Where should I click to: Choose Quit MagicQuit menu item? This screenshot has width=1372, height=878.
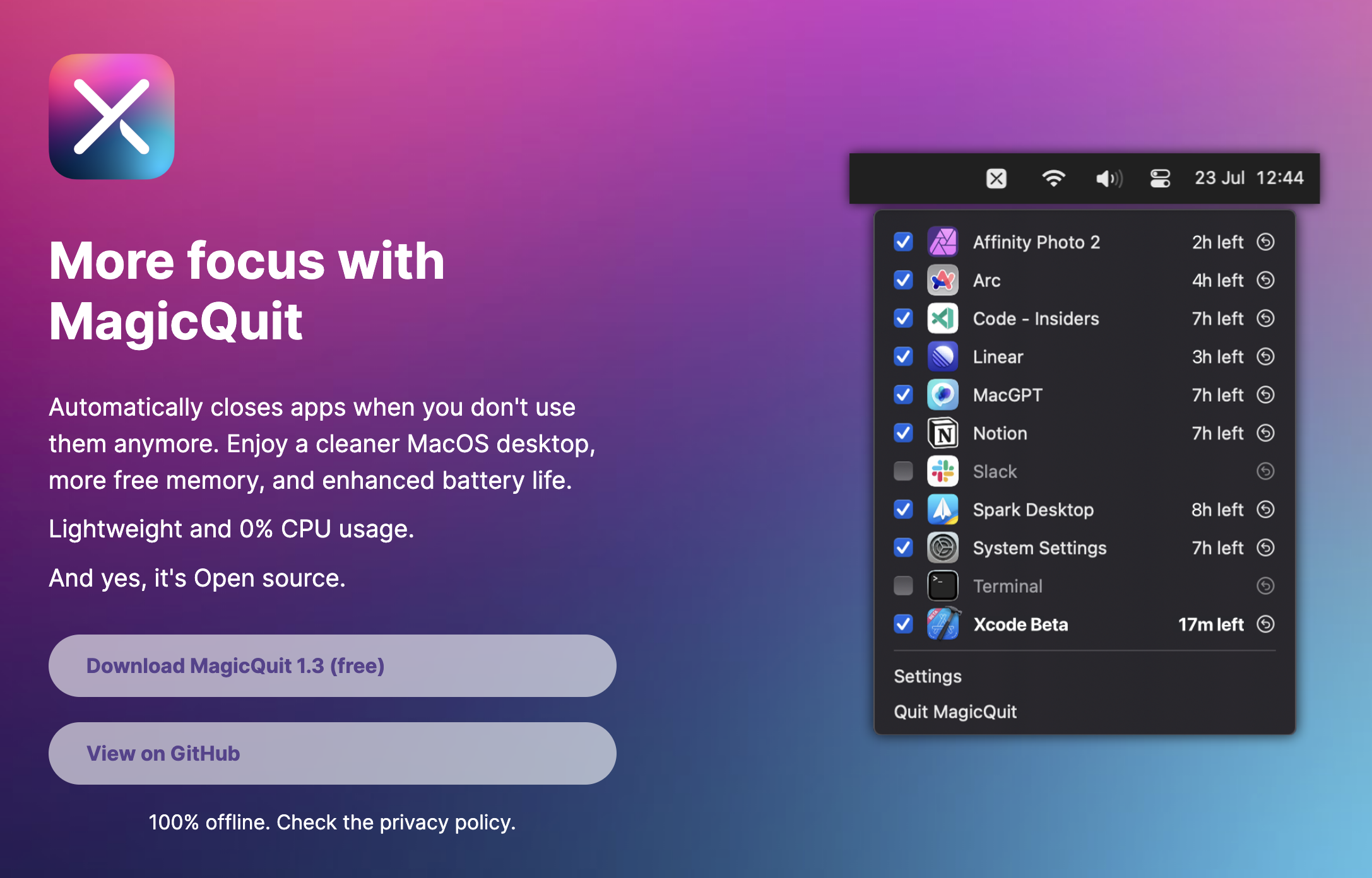tap(955, 711)
